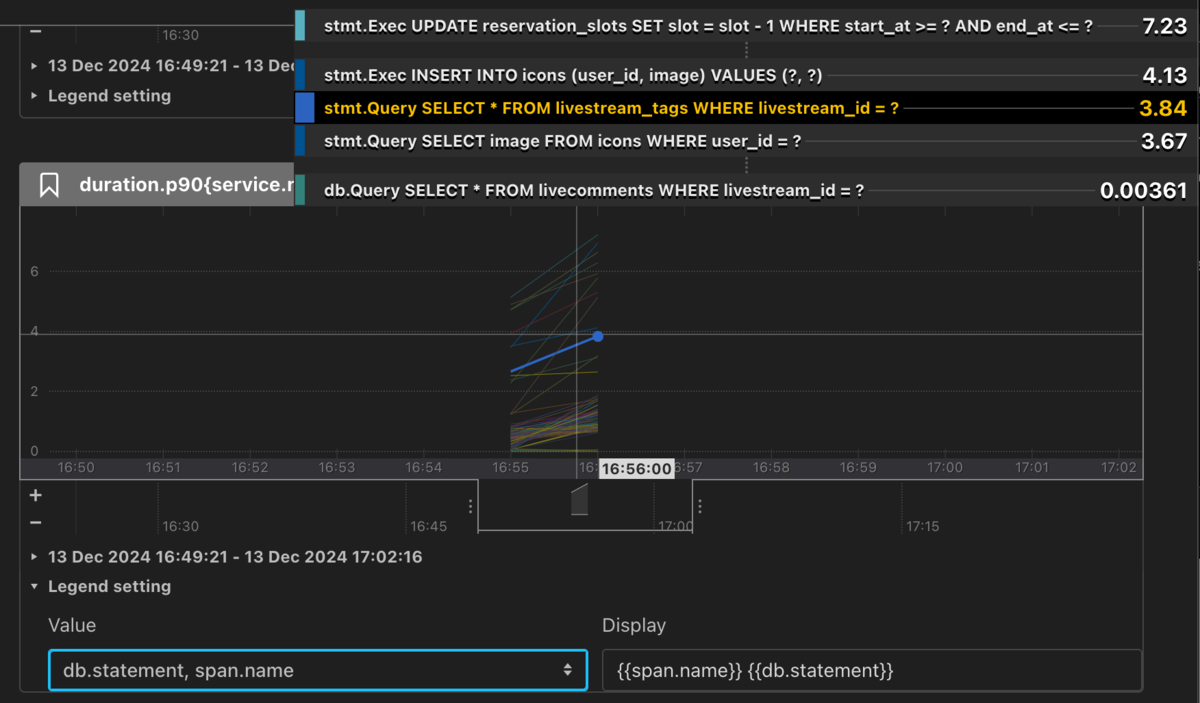This screenshot has width=1200, height=703.
Task: Select db.Query SELECT FROM livecomments statement
Action: (x=594, y=190)
